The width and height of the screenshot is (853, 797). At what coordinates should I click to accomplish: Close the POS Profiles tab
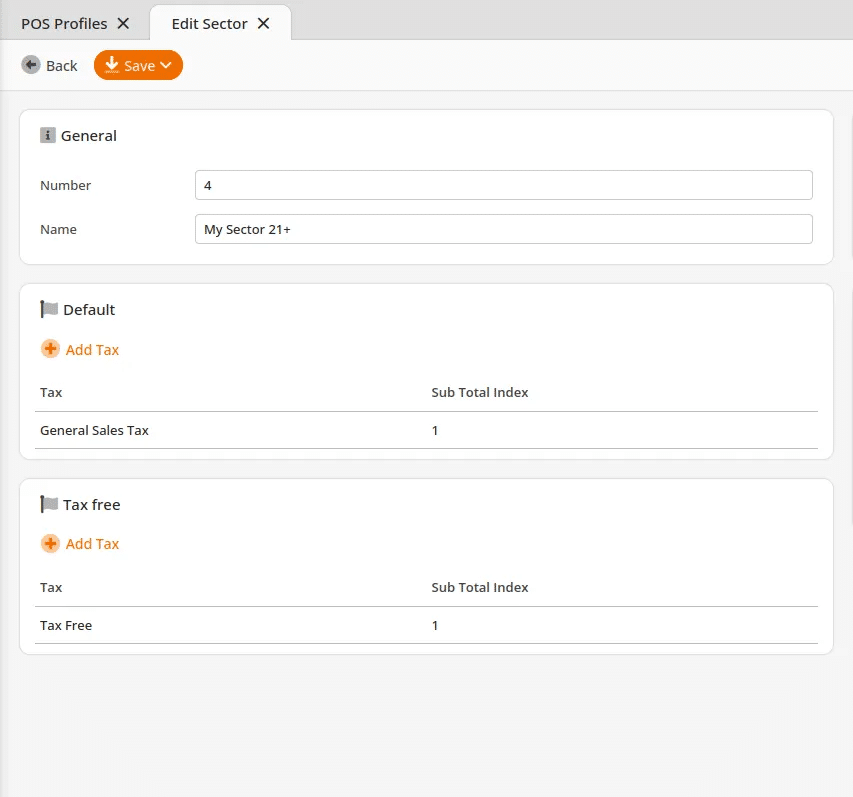[x=123, y=23]
